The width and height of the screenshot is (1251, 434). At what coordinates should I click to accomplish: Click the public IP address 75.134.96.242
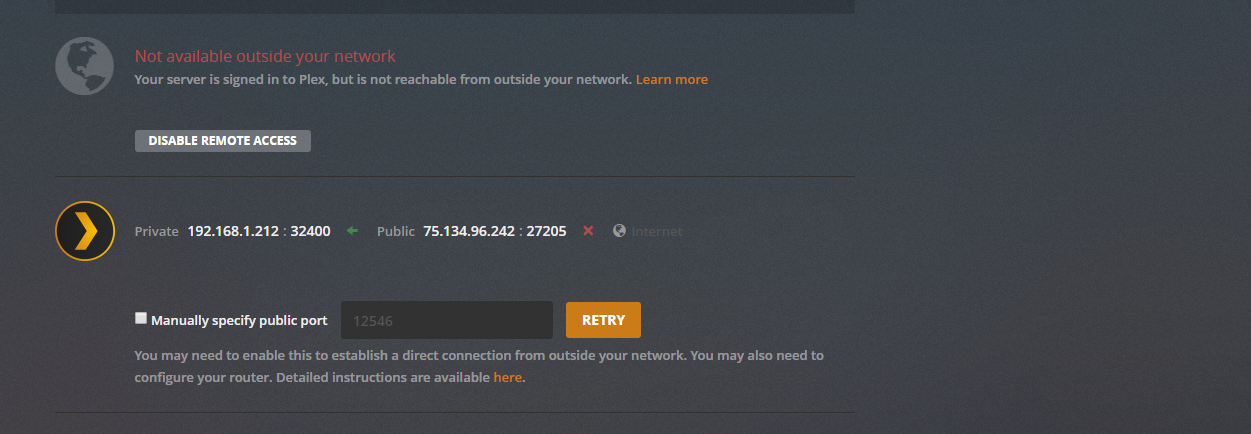tap(468, 231)
